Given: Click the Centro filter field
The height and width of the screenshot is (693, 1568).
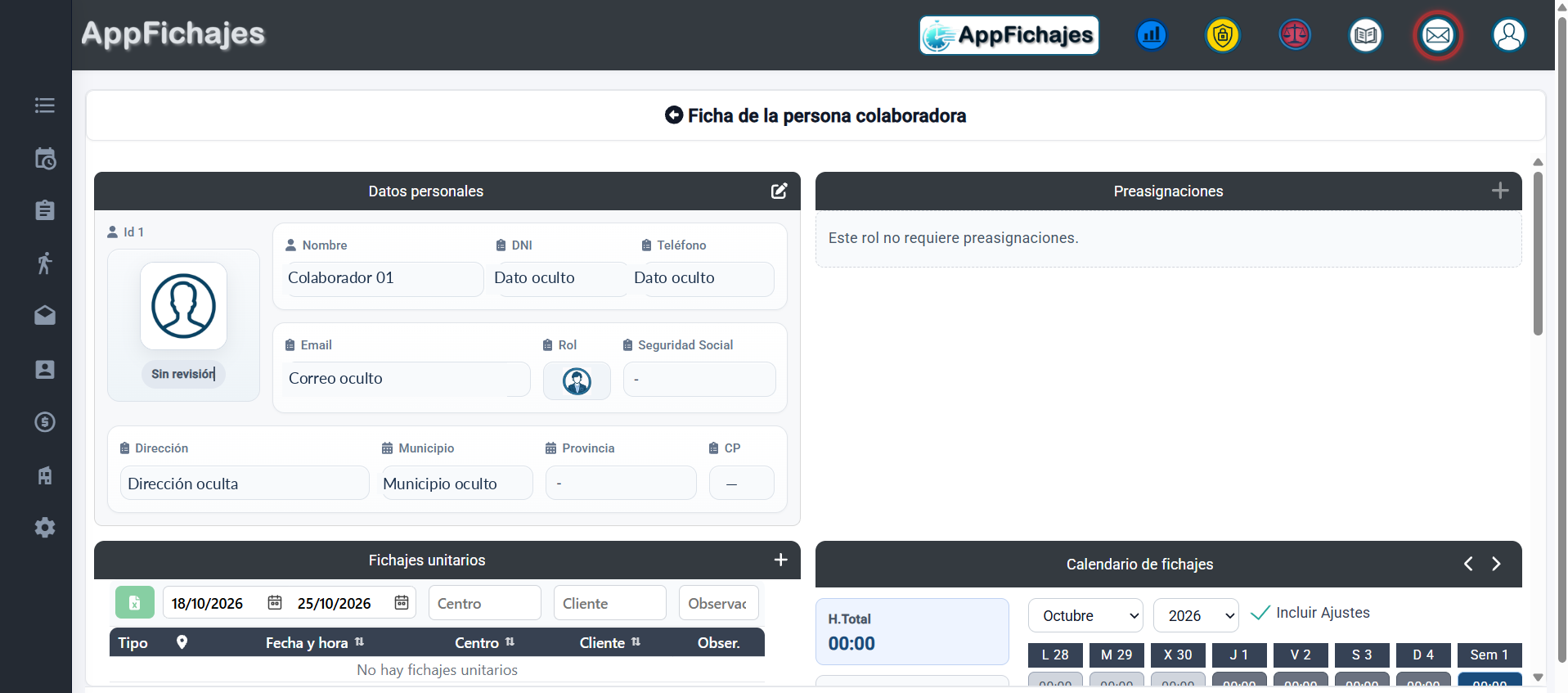Looking at the screenshot, I should [485, 603].
